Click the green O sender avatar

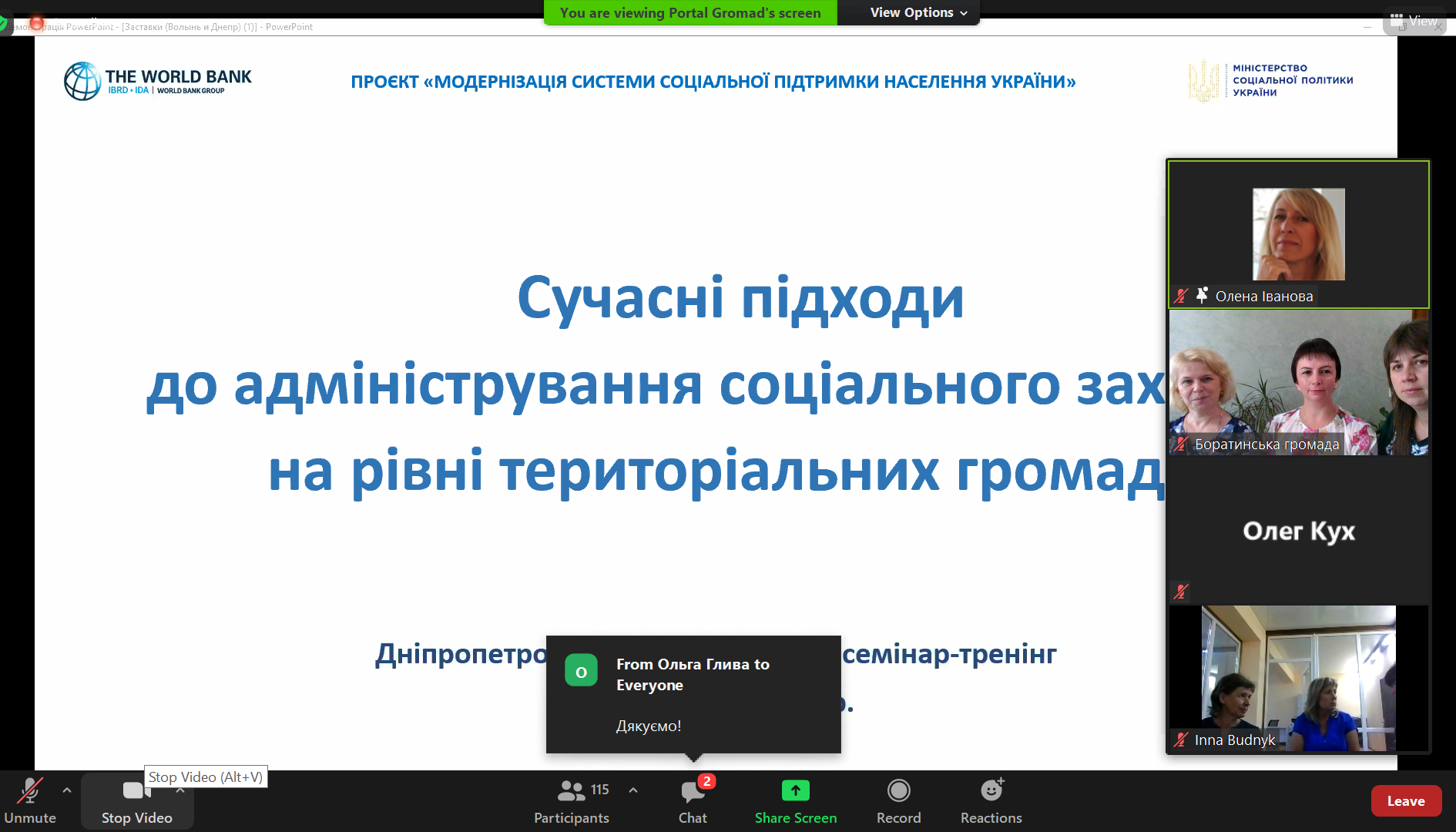pos(581,671)
